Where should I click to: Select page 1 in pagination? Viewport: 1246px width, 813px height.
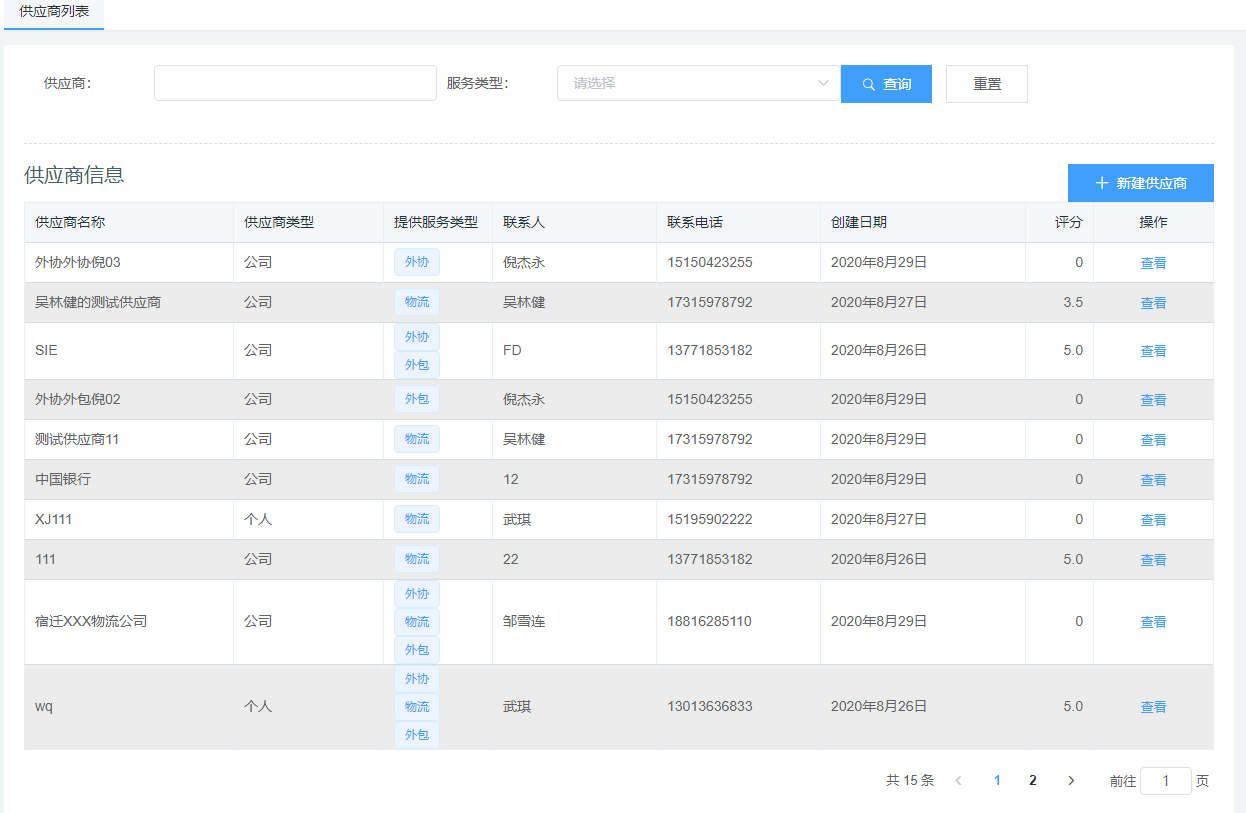(997, 781)
